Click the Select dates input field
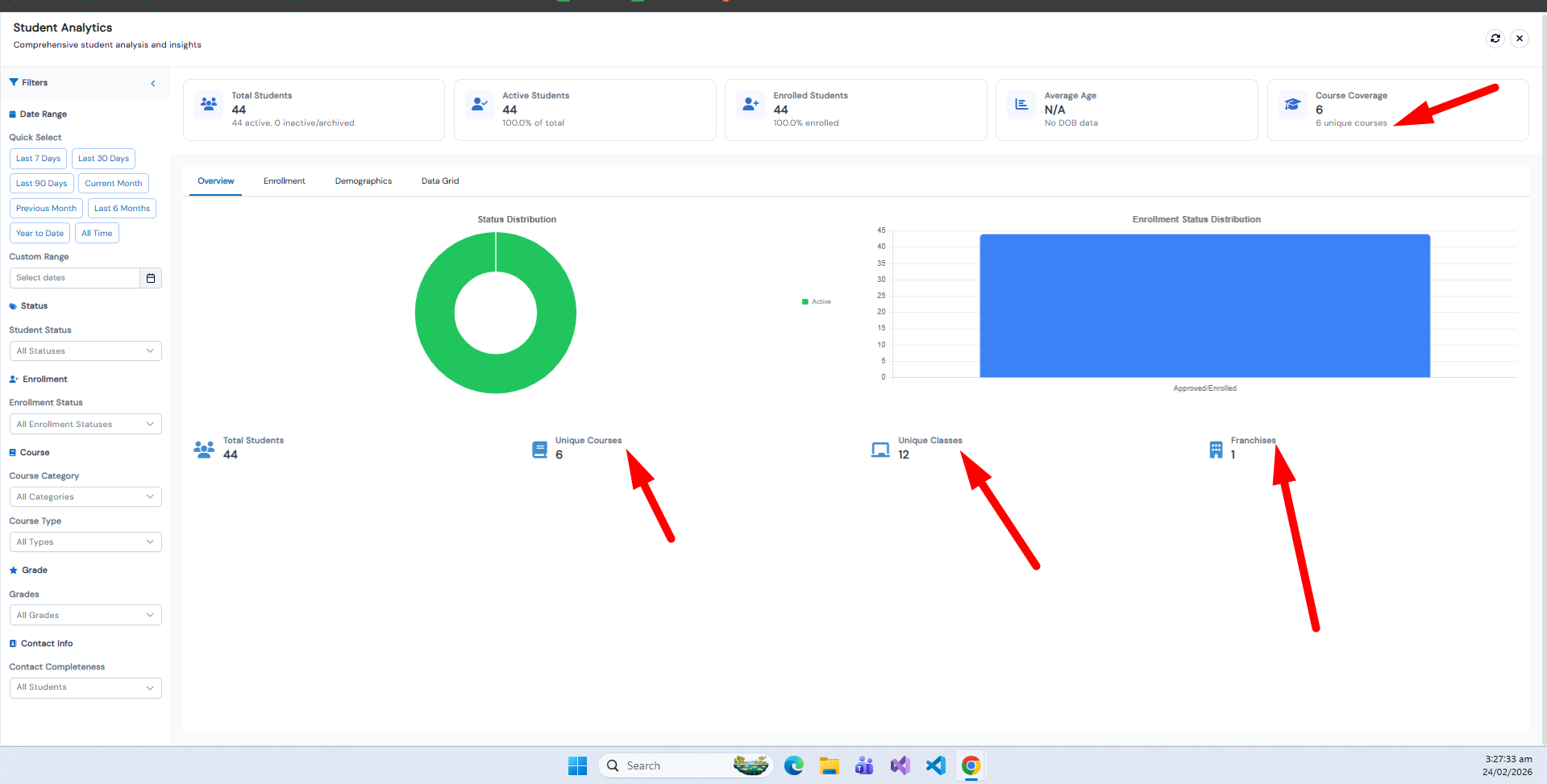Image resolution: width=1547 pixels, height=784 pixels. (75, 278)
